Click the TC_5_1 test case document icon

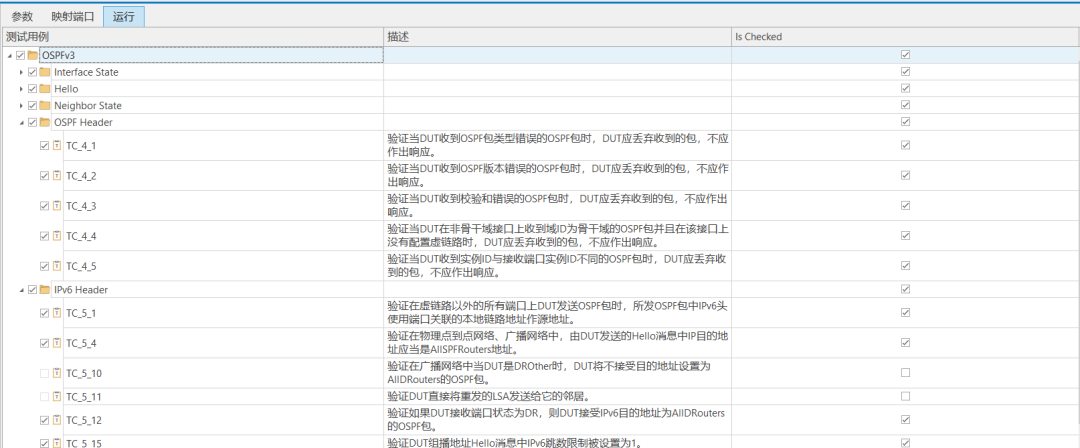[x=57, y=314]
